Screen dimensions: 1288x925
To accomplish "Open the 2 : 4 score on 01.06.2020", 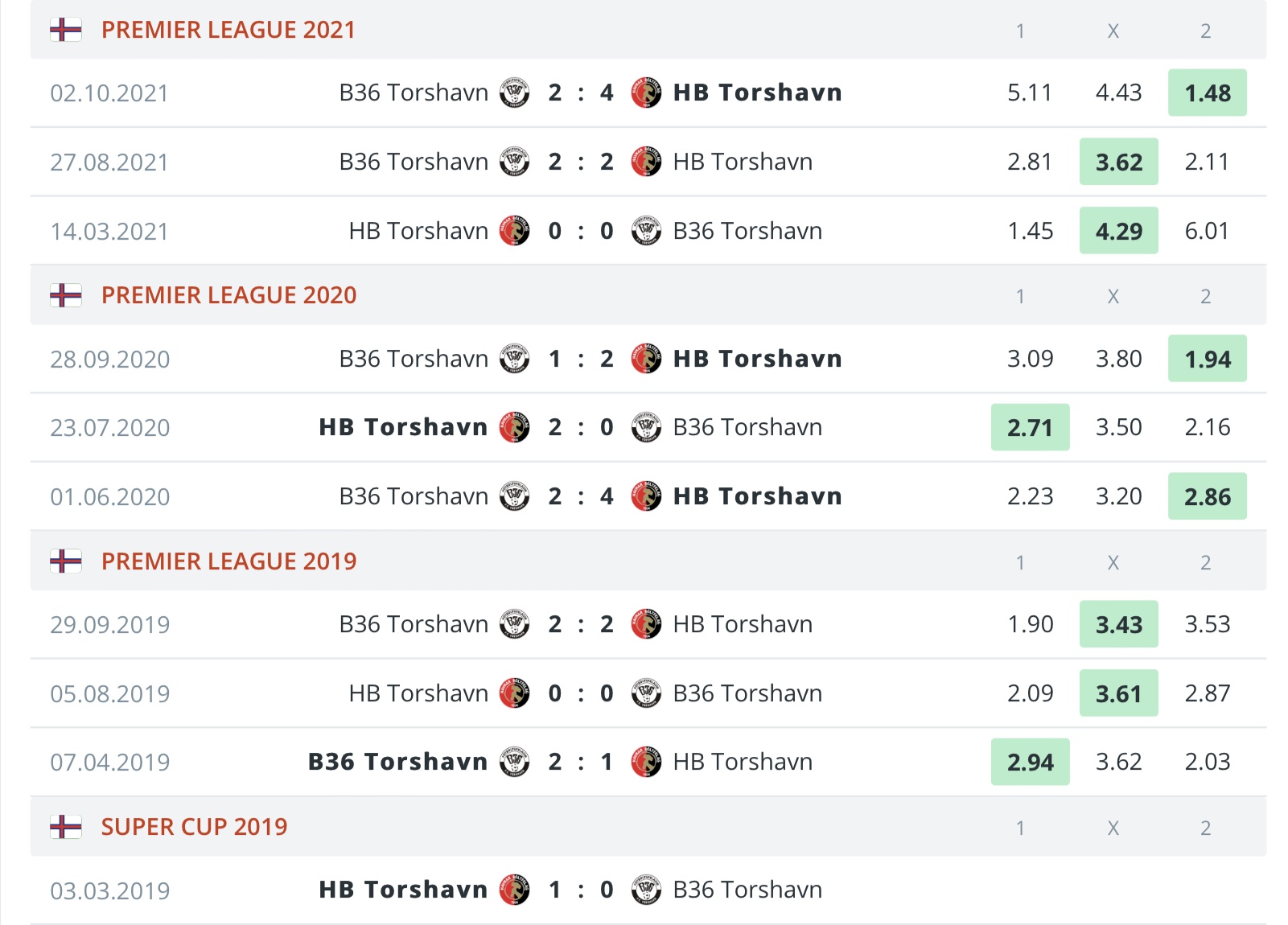I will [x=581, y=496].
